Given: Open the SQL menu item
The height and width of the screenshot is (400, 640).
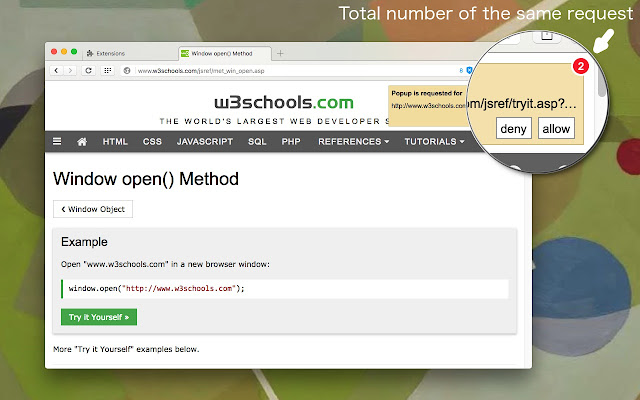Looking at the screenshot, I should 257,142.
